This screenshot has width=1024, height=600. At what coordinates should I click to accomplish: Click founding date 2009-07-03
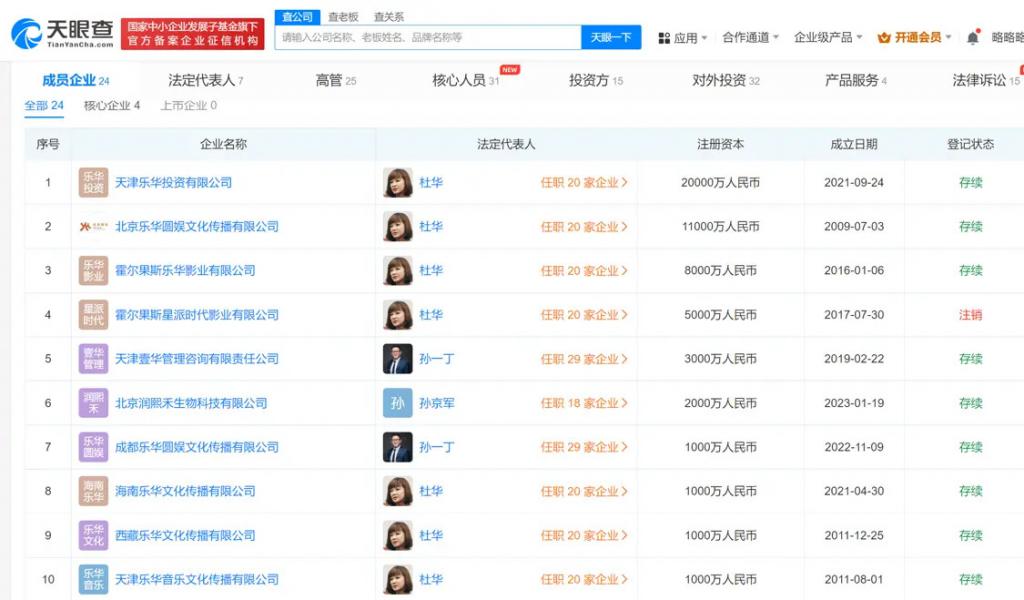[854, 227]
